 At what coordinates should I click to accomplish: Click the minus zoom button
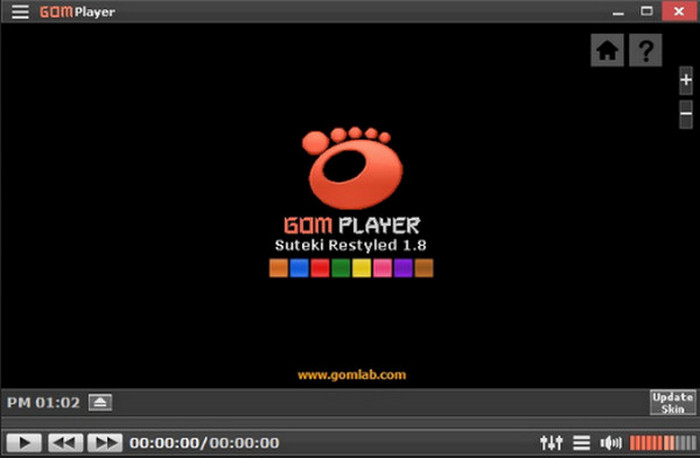click(x=686, y=114)
